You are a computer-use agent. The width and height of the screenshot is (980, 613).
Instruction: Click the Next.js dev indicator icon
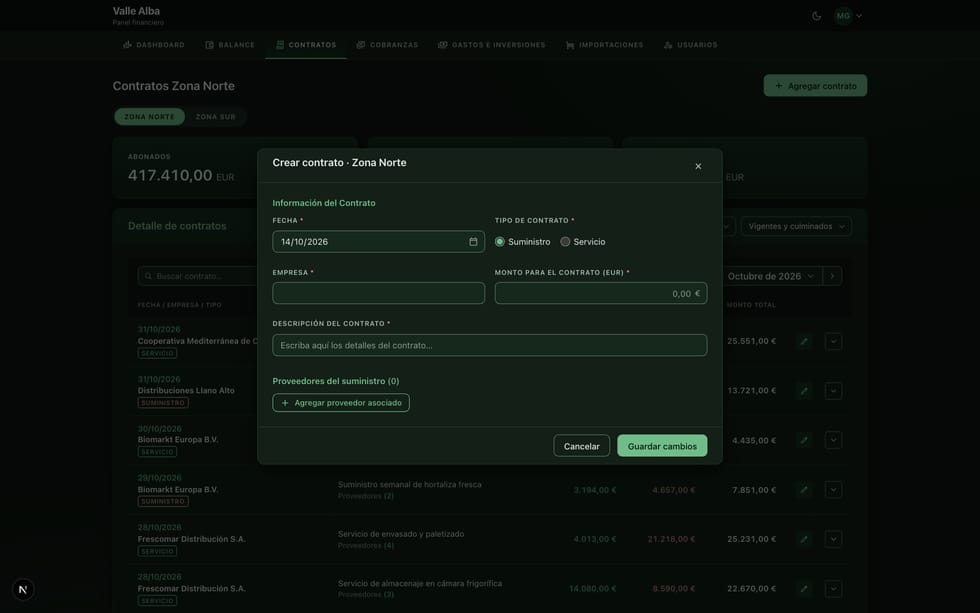point(23,589)
